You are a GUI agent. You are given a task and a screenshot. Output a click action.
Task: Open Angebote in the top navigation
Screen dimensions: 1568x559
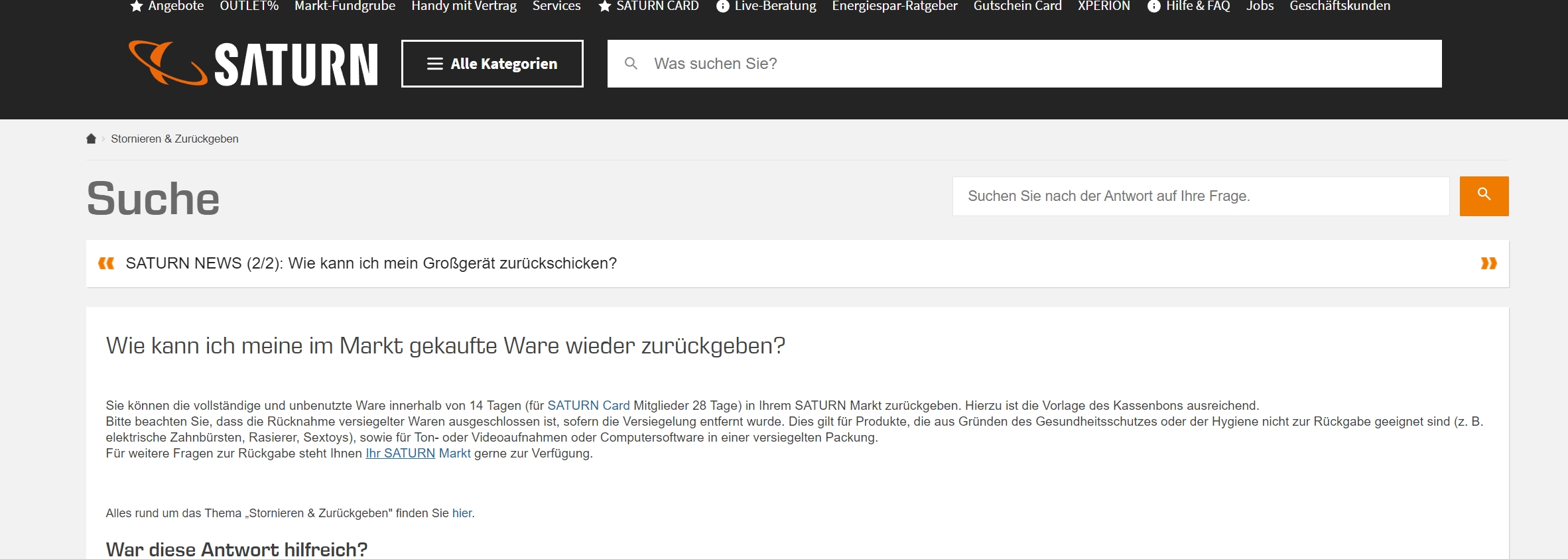click(x=176, y=6)
